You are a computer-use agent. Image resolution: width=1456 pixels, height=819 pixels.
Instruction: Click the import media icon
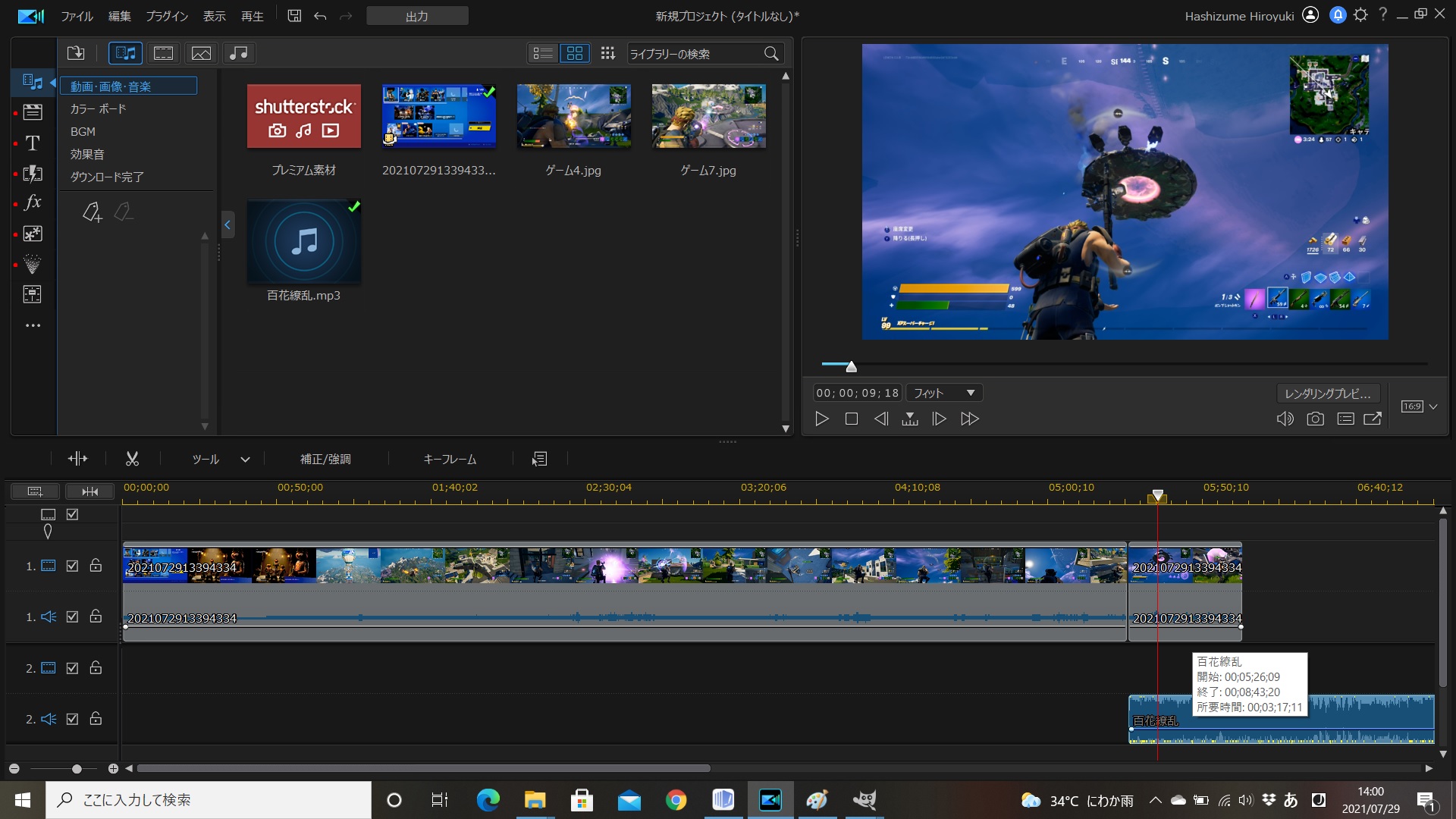[x=76, y=53]
